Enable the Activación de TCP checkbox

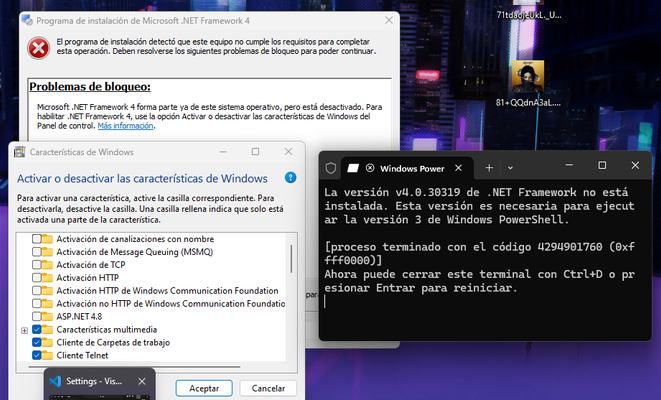click(37, 265)
